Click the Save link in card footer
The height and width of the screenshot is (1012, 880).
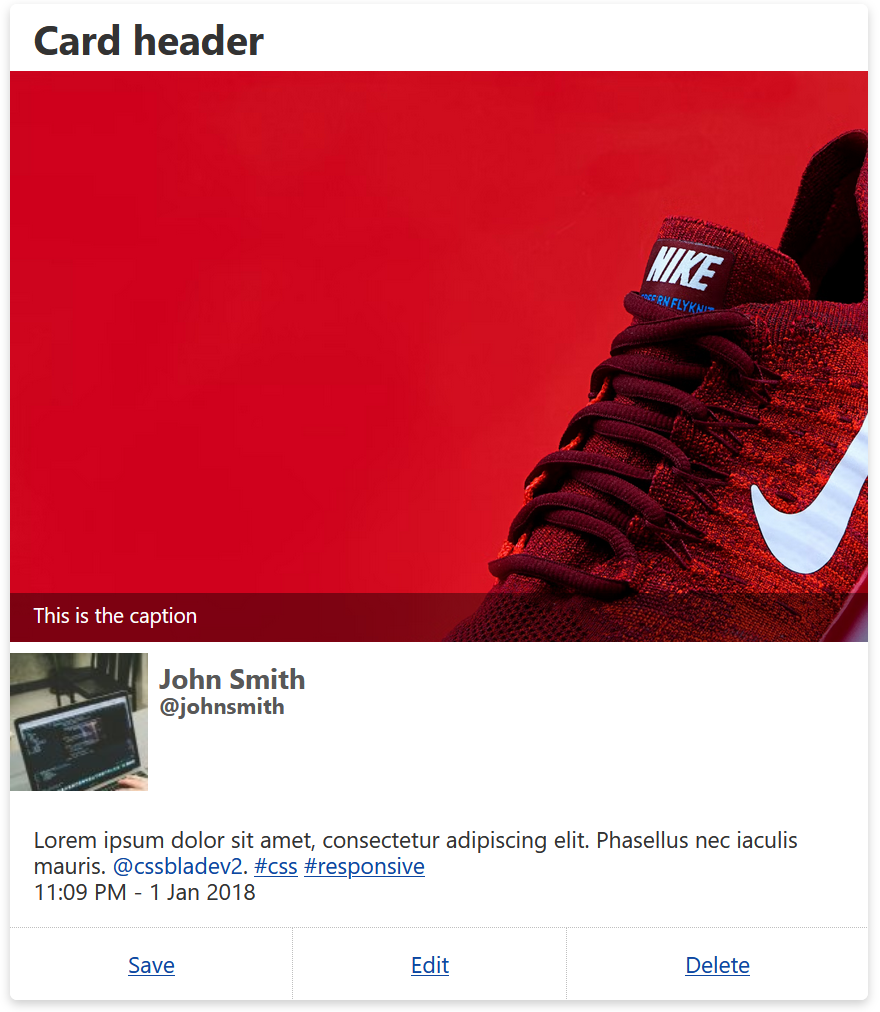[x=151, y=966]
